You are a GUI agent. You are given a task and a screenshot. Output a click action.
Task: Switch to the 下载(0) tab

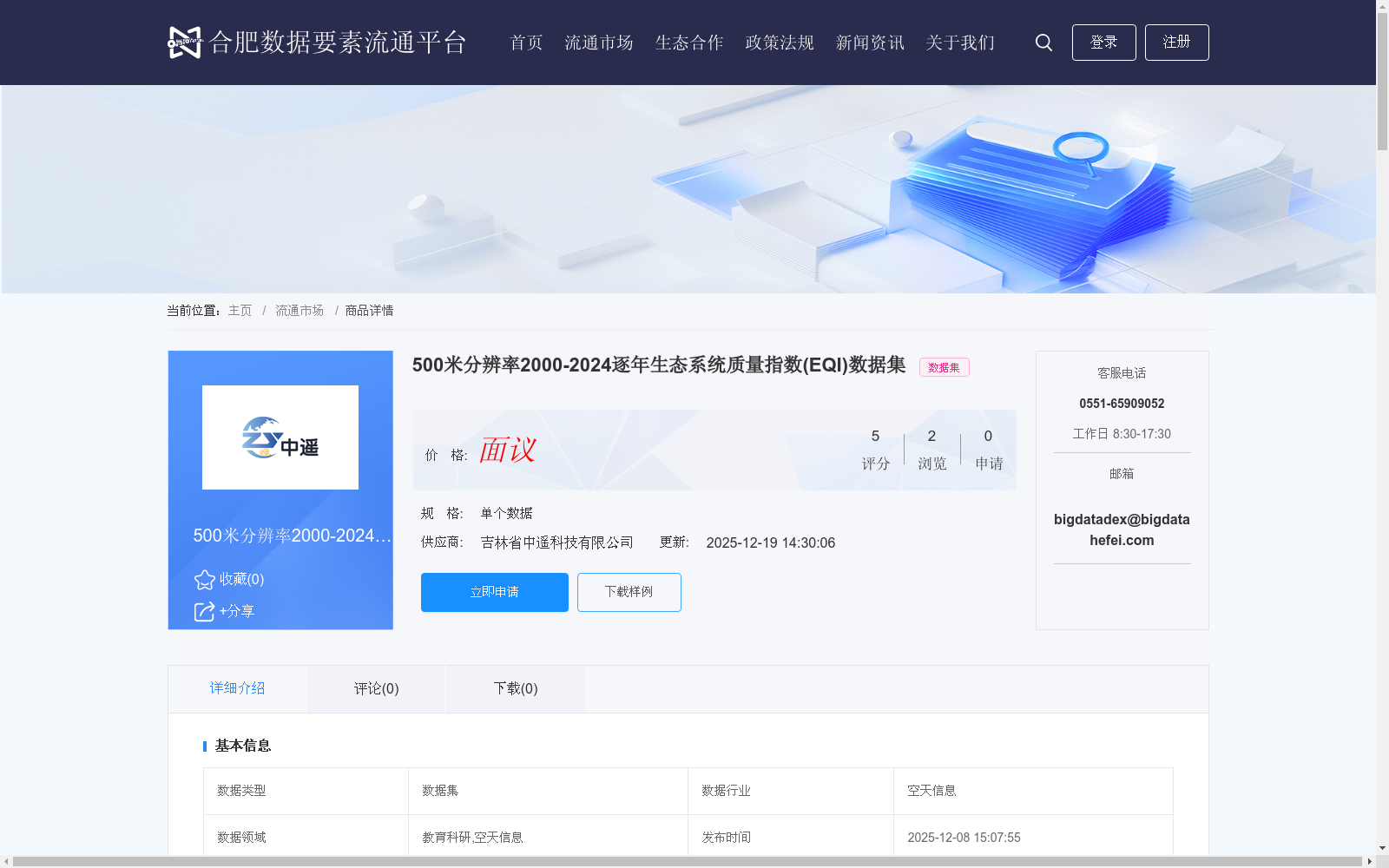pyautogui.click(x=515, y=688)
